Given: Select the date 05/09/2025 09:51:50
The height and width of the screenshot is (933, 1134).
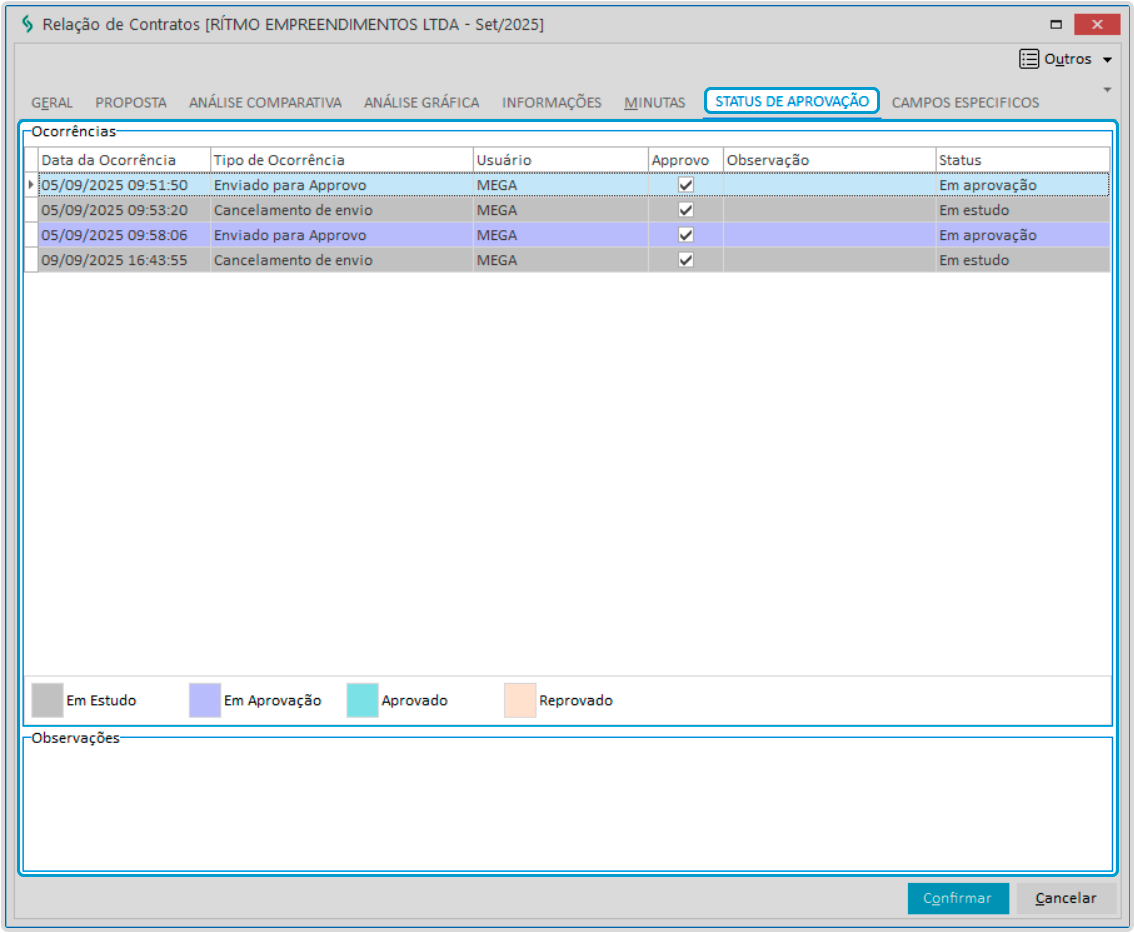Looking at the screenshot, I should pos(114,185).
